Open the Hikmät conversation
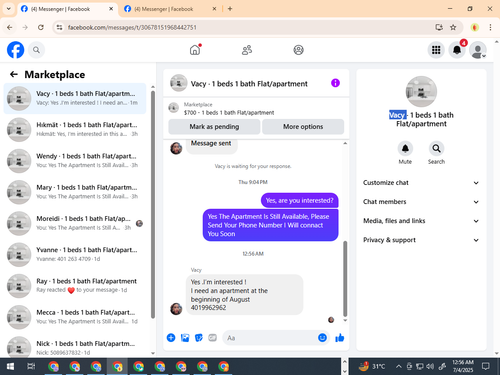 coord(75,129)
